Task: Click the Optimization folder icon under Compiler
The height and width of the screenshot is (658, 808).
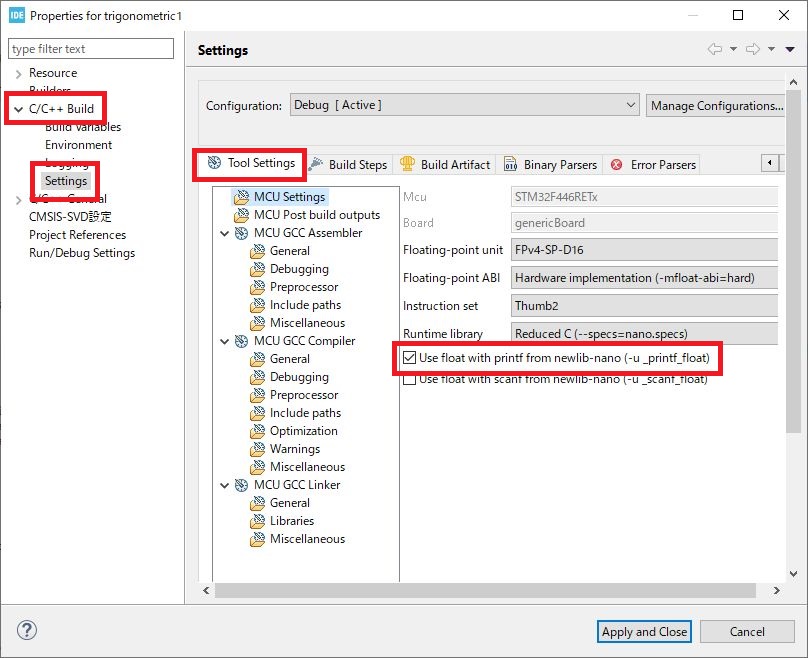Action: coord(258,431)
